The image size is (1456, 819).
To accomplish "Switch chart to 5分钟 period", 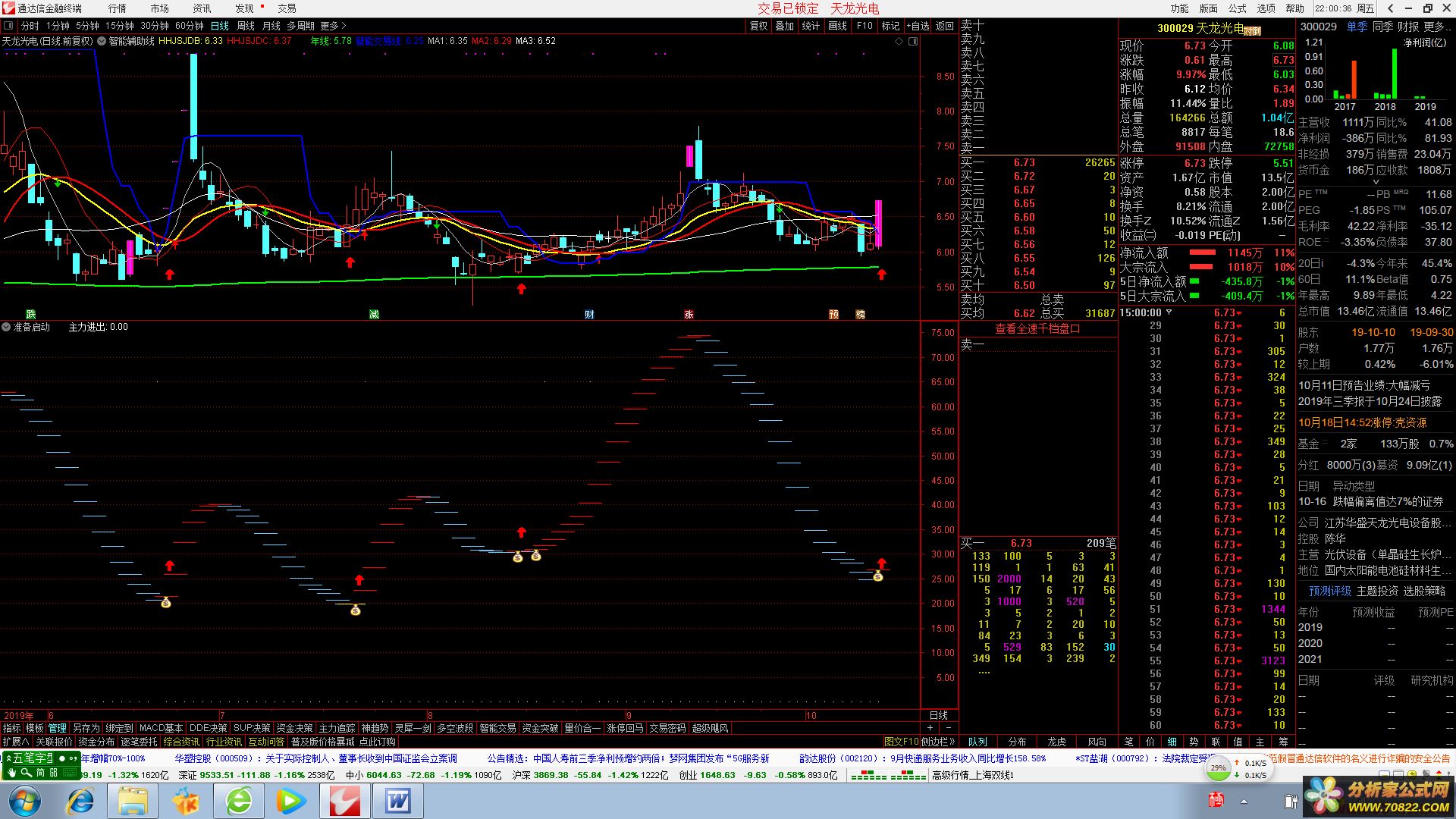I will [87, 26].
